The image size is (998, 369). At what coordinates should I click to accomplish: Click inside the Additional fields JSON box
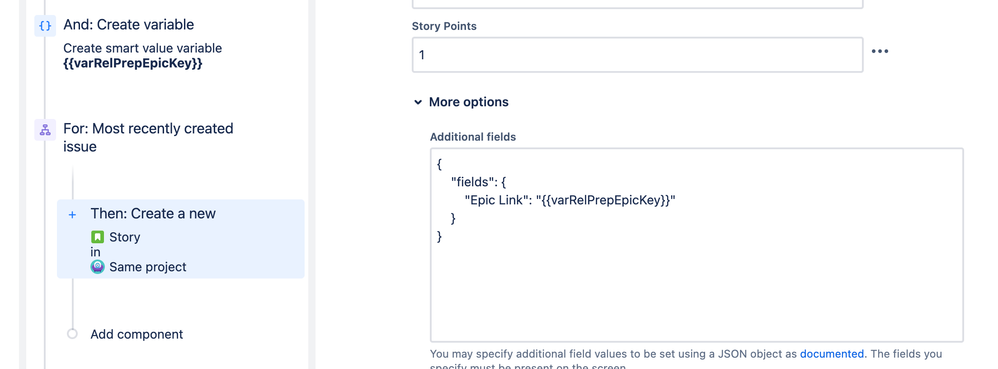(696, 246)
